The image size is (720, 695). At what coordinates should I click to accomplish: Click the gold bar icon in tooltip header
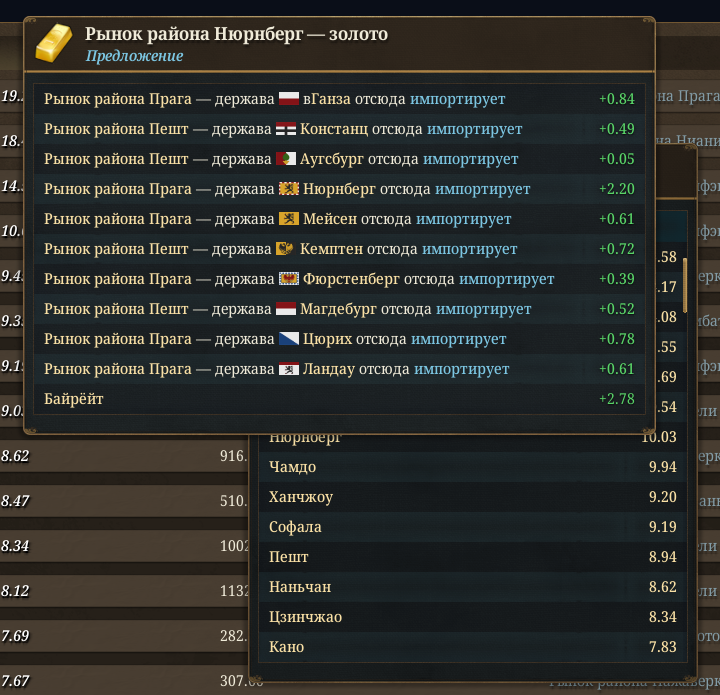54,43
